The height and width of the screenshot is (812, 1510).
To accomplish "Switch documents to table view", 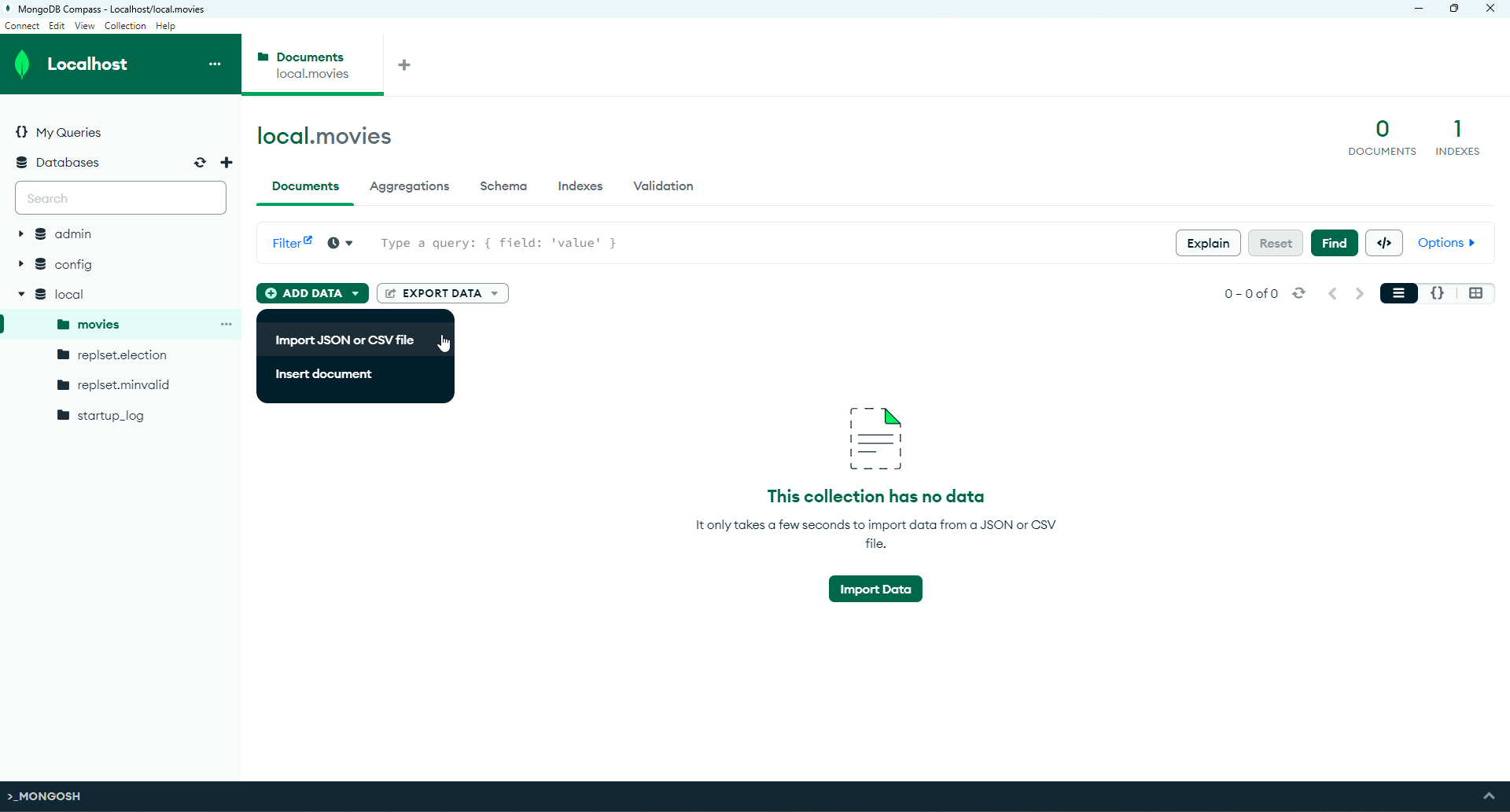I will pyautogui.click(x=1476, y=292).
